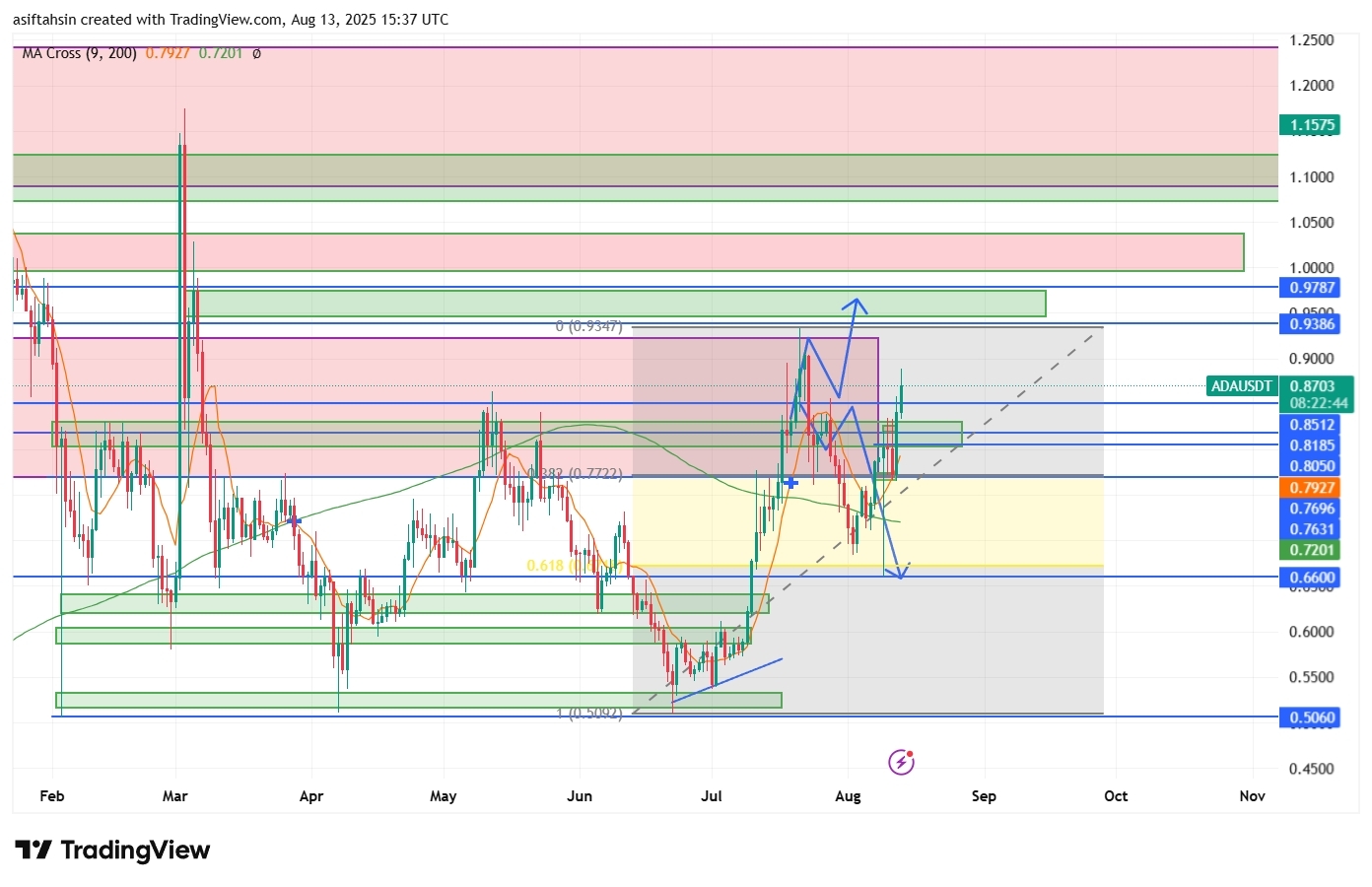
Task: Click the Aug label on the time axis
Action: point(848,796)
